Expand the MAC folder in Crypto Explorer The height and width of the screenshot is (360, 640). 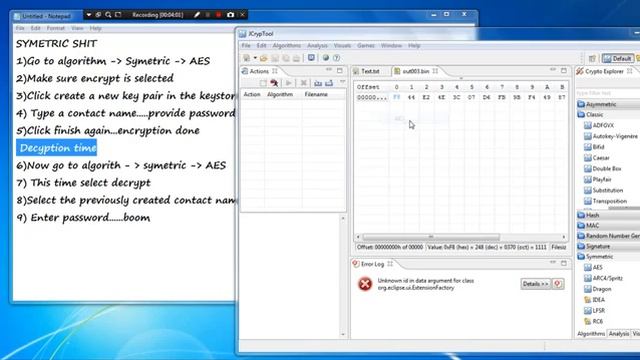click(592, 225)
